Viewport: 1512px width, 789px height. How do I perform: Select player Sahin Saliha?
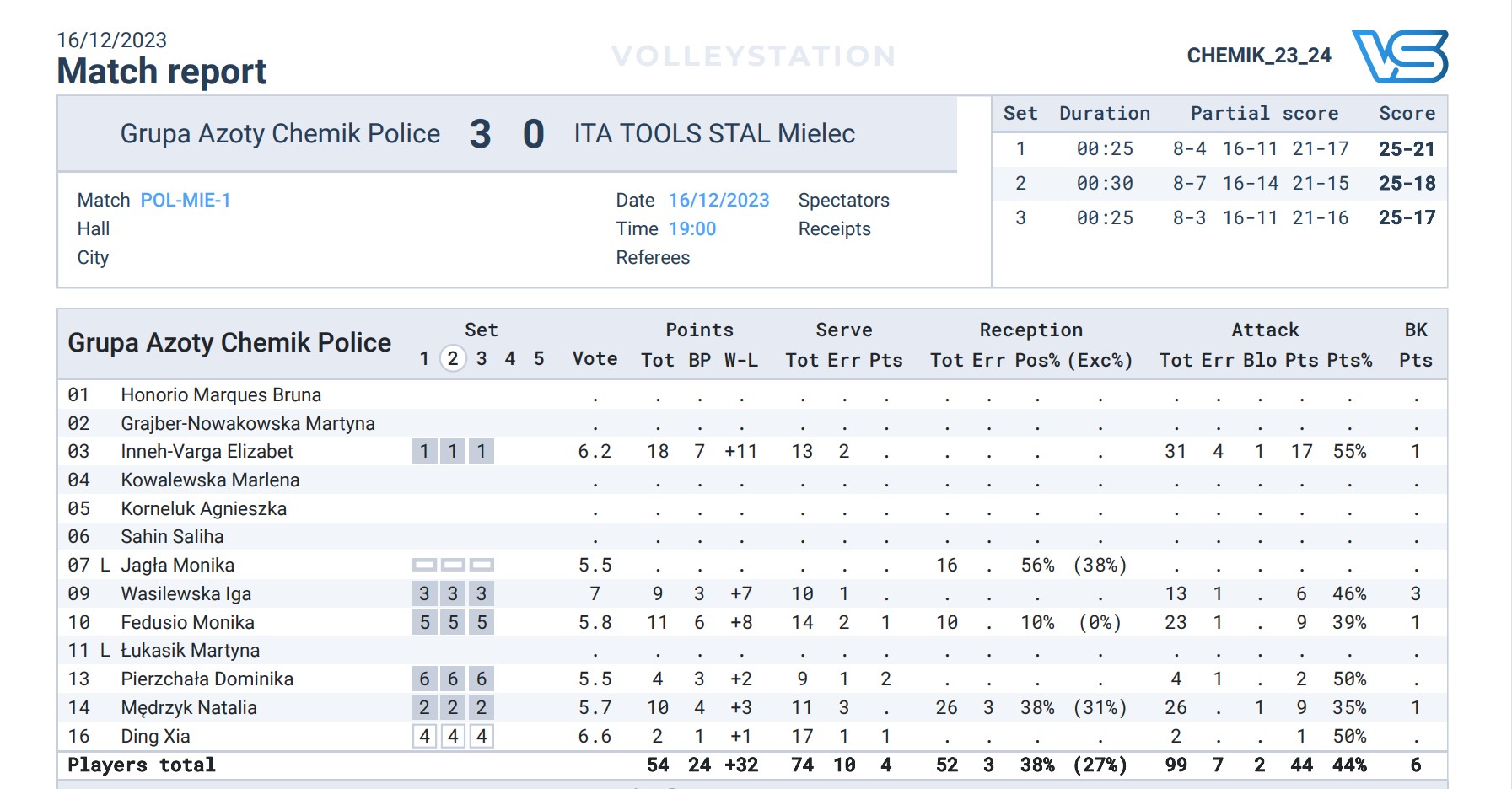(172, 537)
